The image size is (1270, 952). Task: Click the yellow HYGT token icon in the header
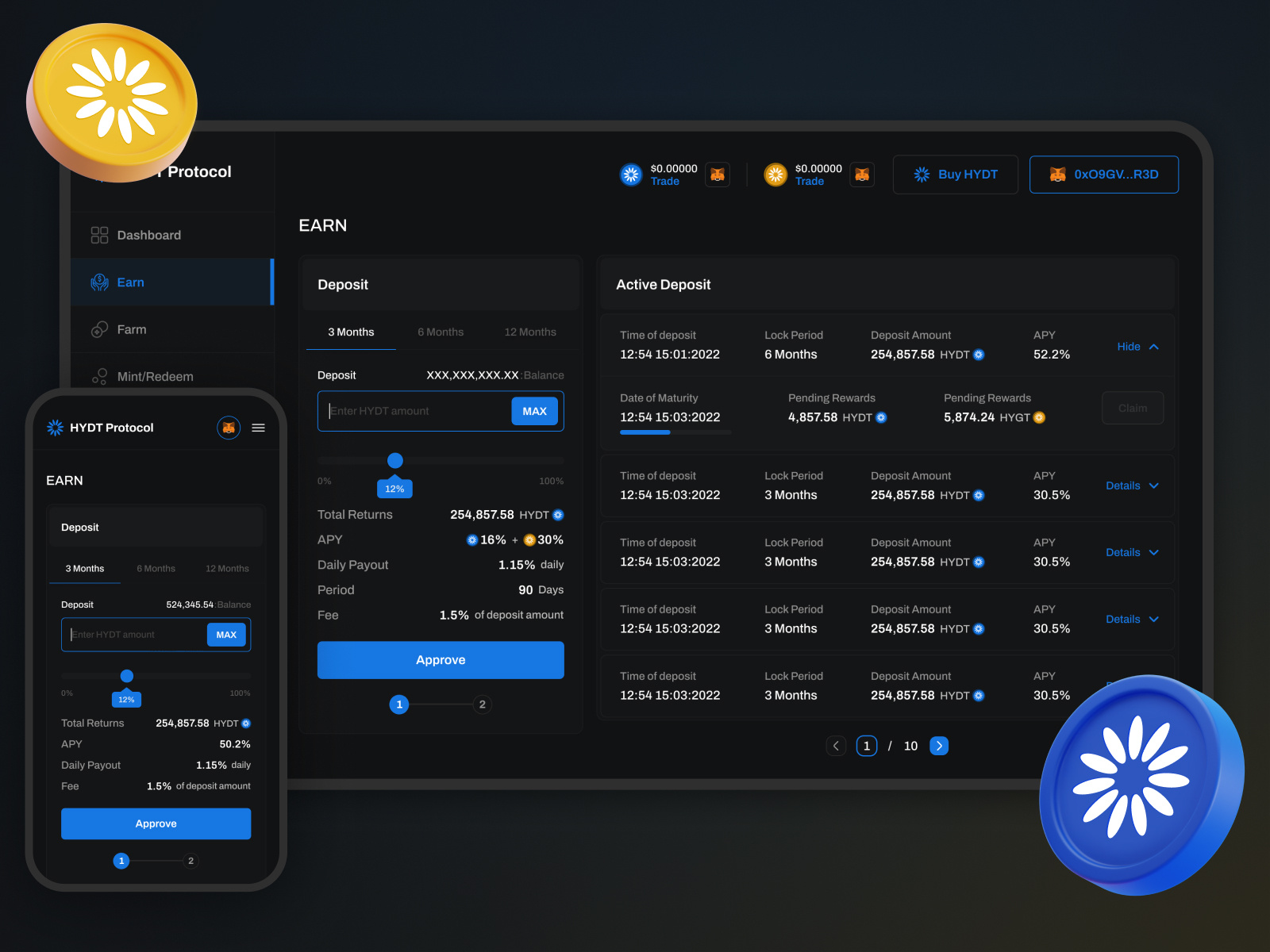point(775,174)
